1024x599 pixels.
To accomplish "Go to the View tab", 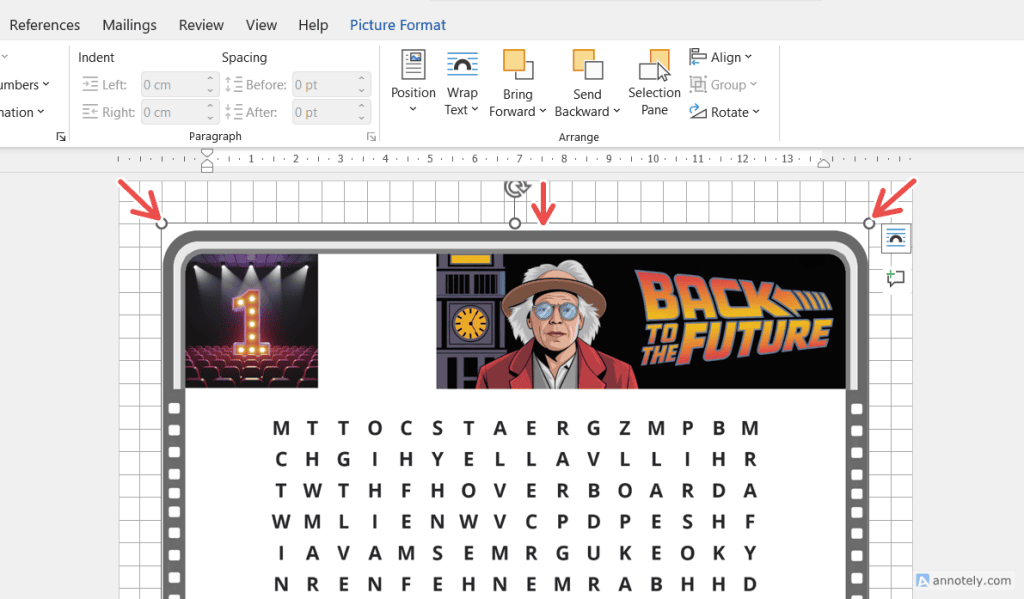I will point(261,25).
